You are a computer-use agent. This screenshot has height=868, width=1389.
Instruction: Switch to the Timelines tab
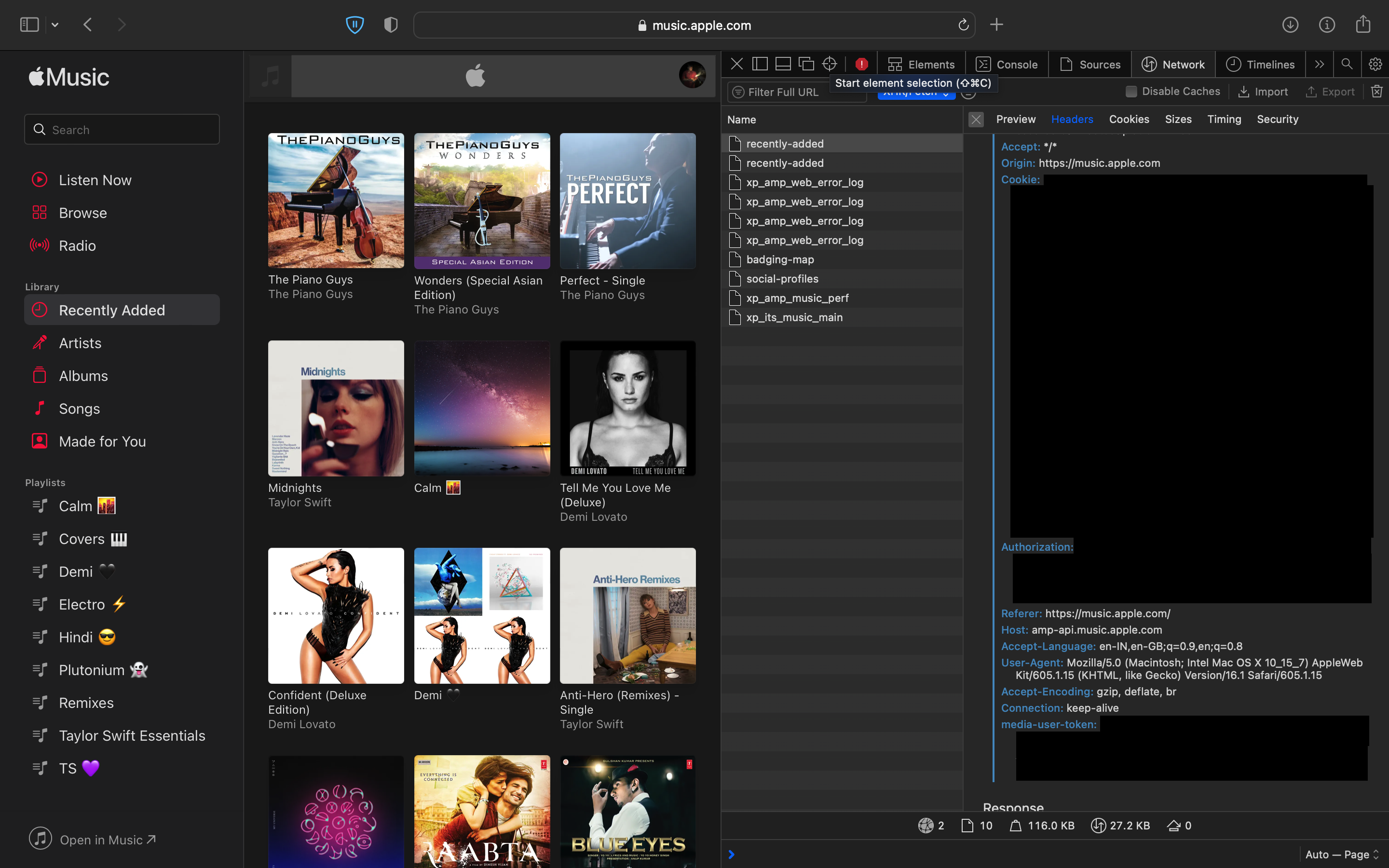1260,64
